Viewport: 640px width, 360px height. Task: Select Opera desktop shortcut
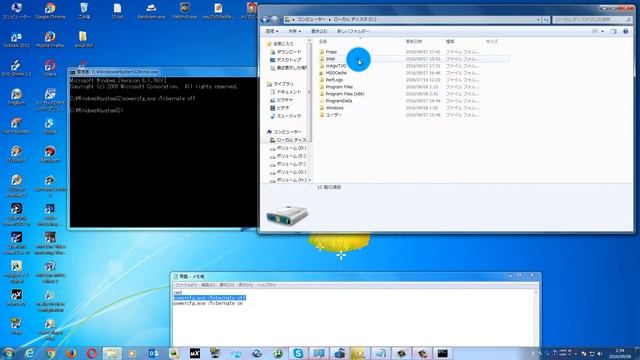pos(50,68)
